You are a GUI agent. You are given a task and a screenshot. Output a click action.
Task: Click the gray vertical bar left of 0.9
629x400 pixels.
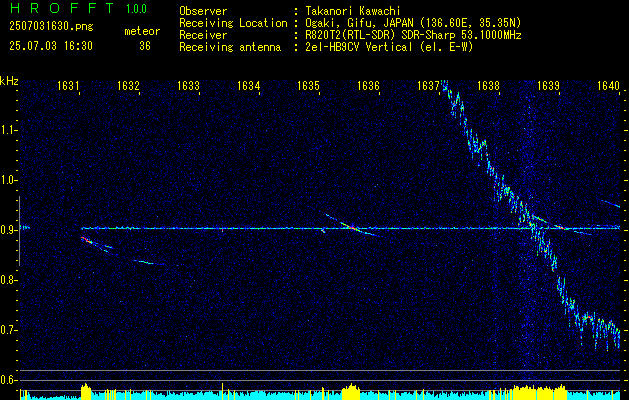(x=19, y=231)
